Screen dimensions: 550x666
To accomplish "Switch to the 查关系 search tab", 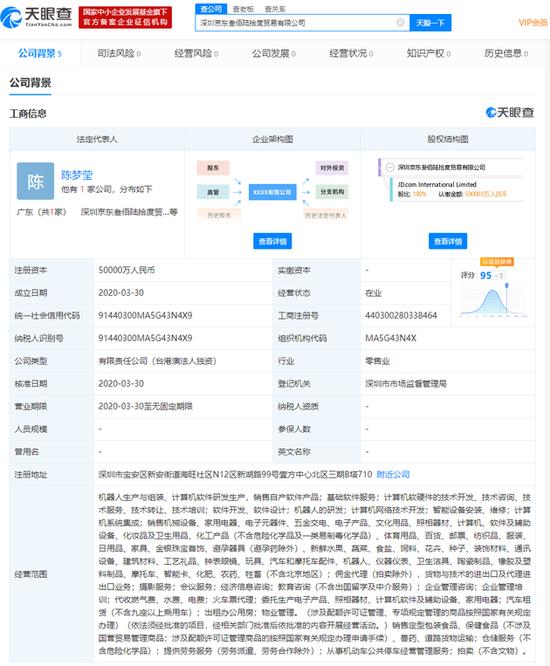I will tap(275, 9).
